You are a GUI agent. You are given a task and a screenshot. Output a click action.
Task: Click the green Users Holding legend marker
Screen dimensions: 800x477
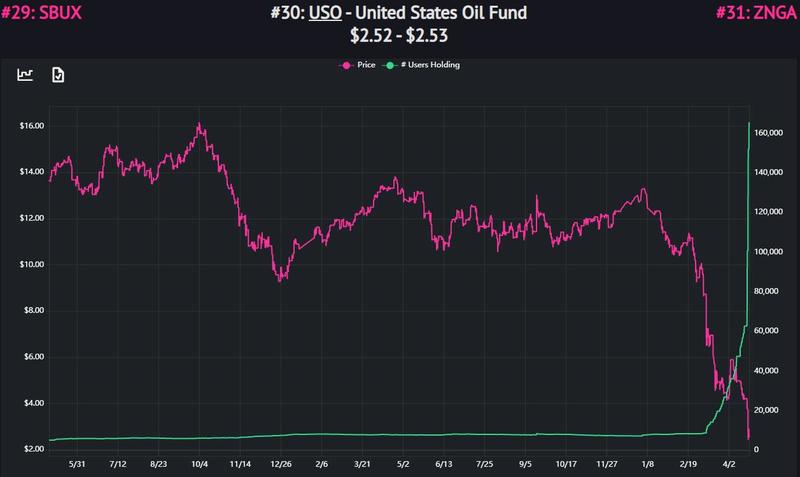tap(390, 65)
